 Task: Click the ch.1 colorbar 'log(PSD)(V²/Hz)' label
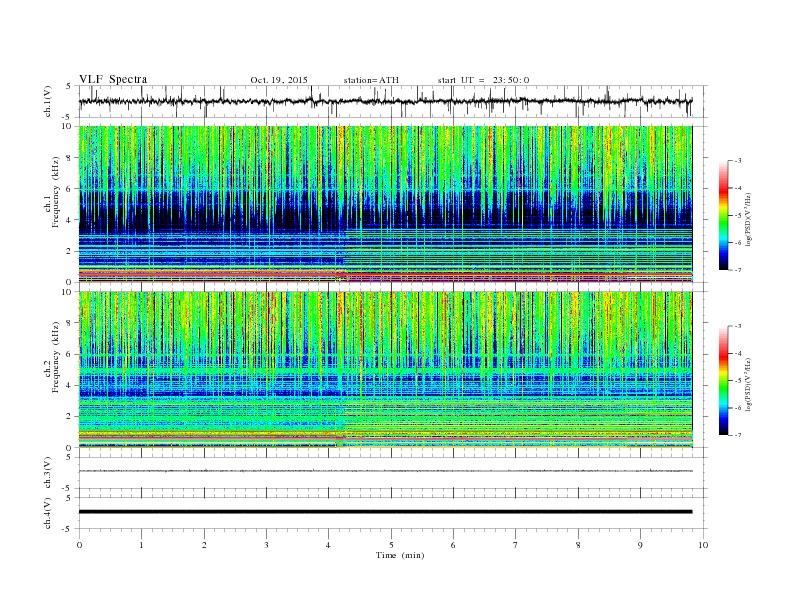point(749,218)
